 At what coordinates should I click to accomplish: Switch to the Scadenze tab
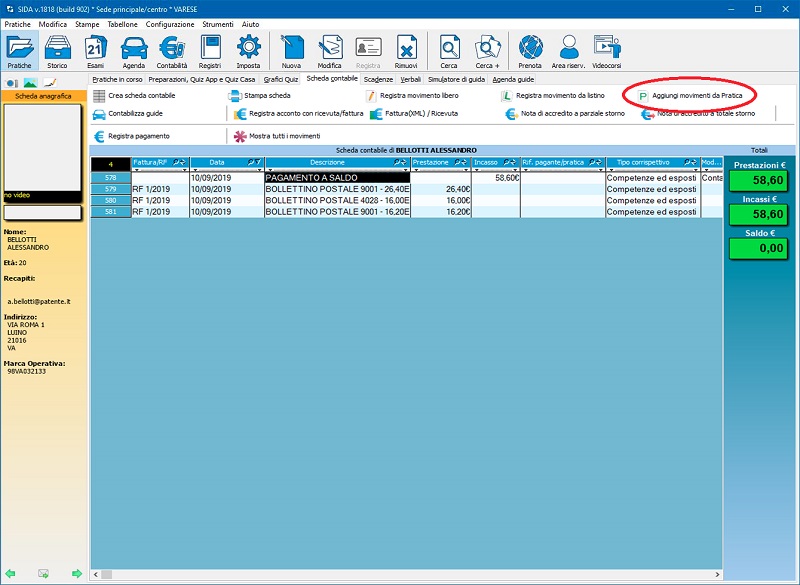click(378, 78)
